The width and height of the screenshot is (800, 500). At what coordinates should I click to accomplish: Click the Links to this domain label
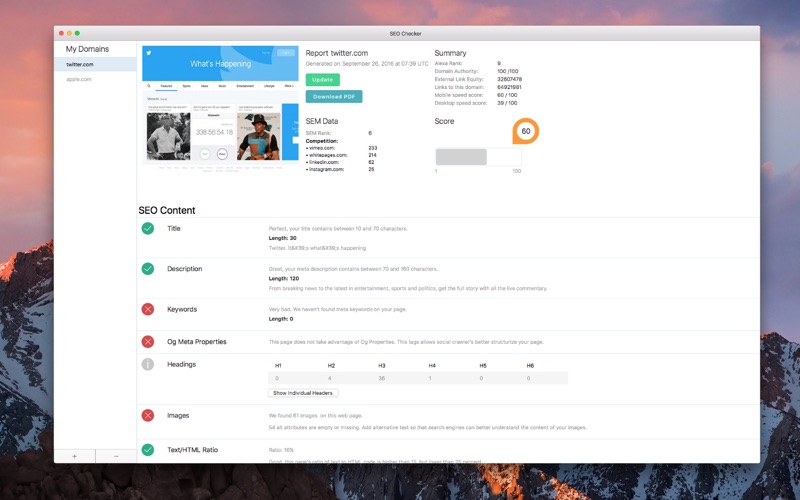coord(459,87)
